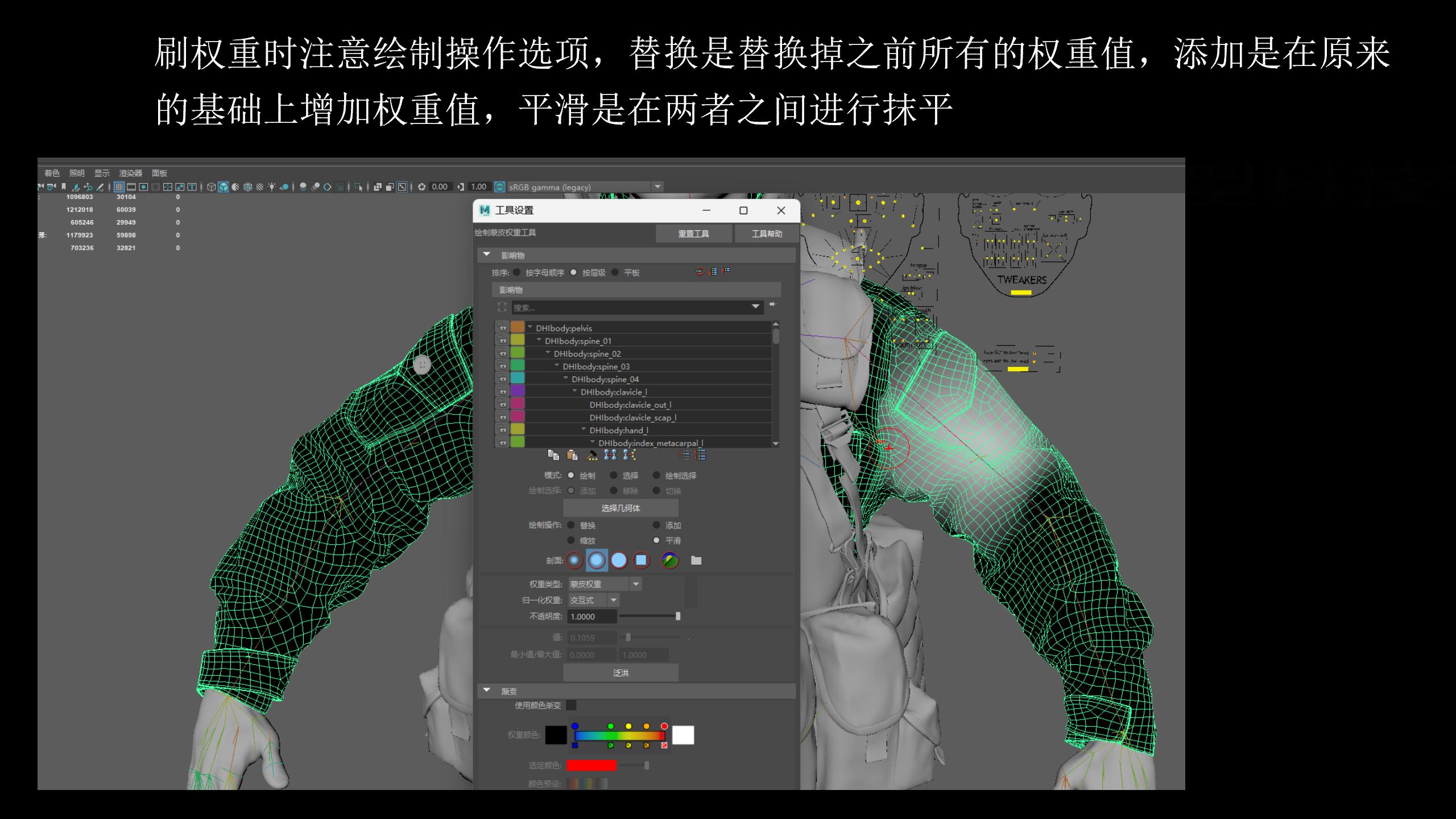Click the pin icon next to search field
The image size is (1456, 819).
772,305
